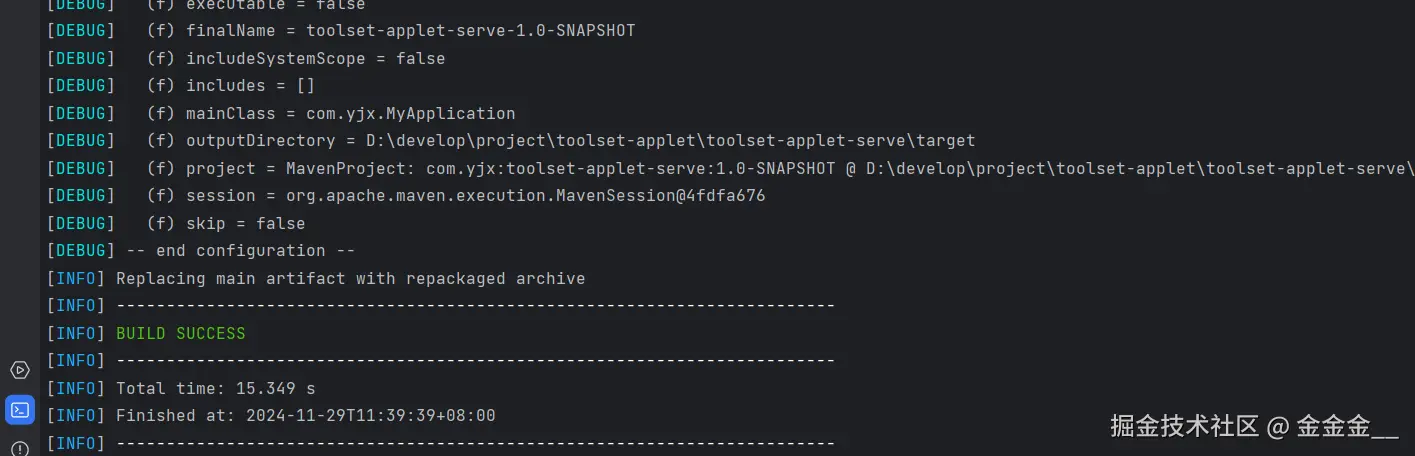The width and height of the screenshot is (1415, 456).
Task: Open the Problems tool window icon
Action: click(x=19, y=448)
